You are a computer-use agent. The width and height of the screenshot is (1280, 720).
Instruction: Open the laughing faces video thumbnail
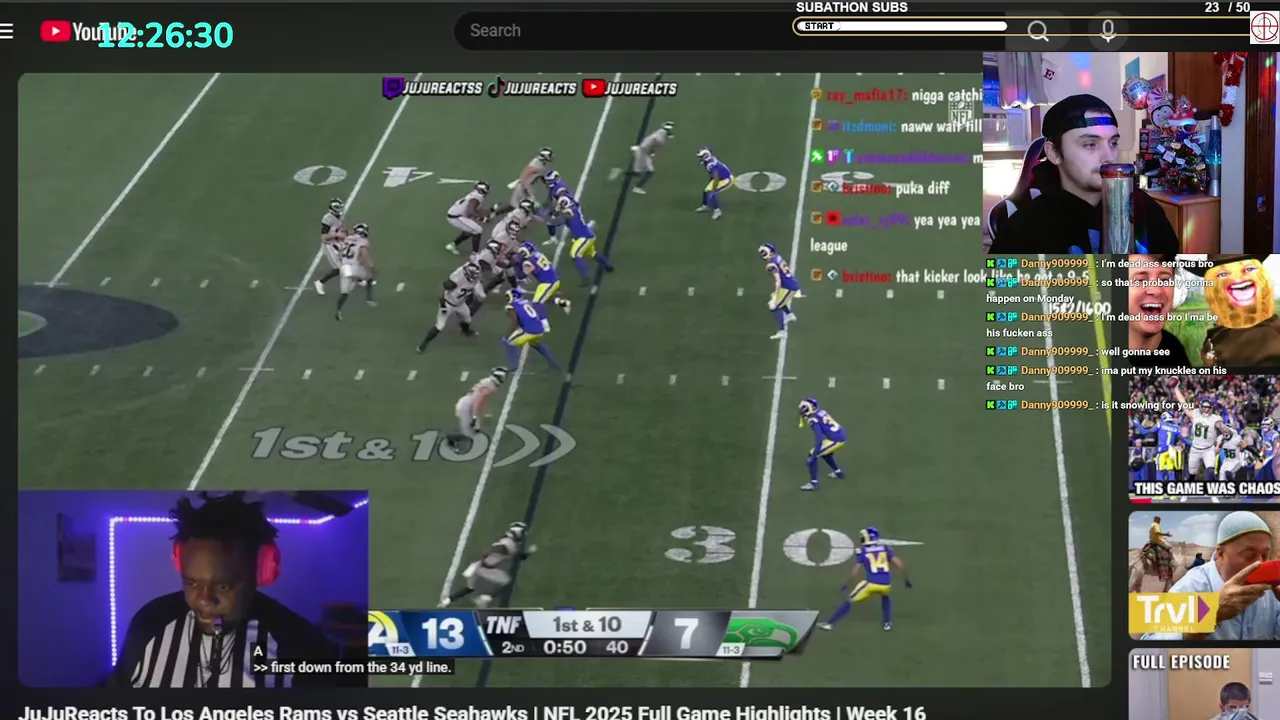(1204, 310)
